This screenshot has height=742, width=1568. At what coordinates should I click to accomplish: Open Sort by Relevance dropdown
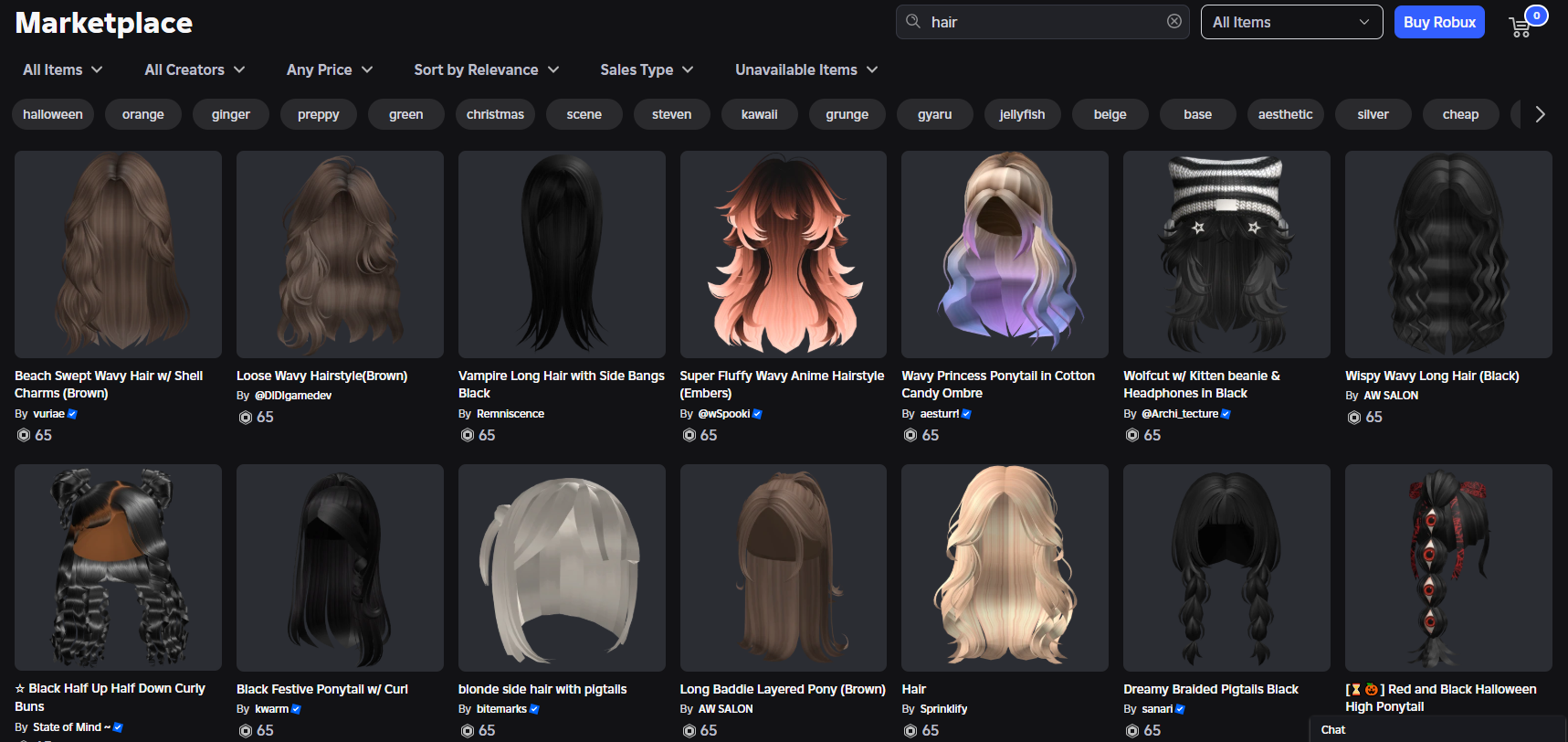point(486,69)
